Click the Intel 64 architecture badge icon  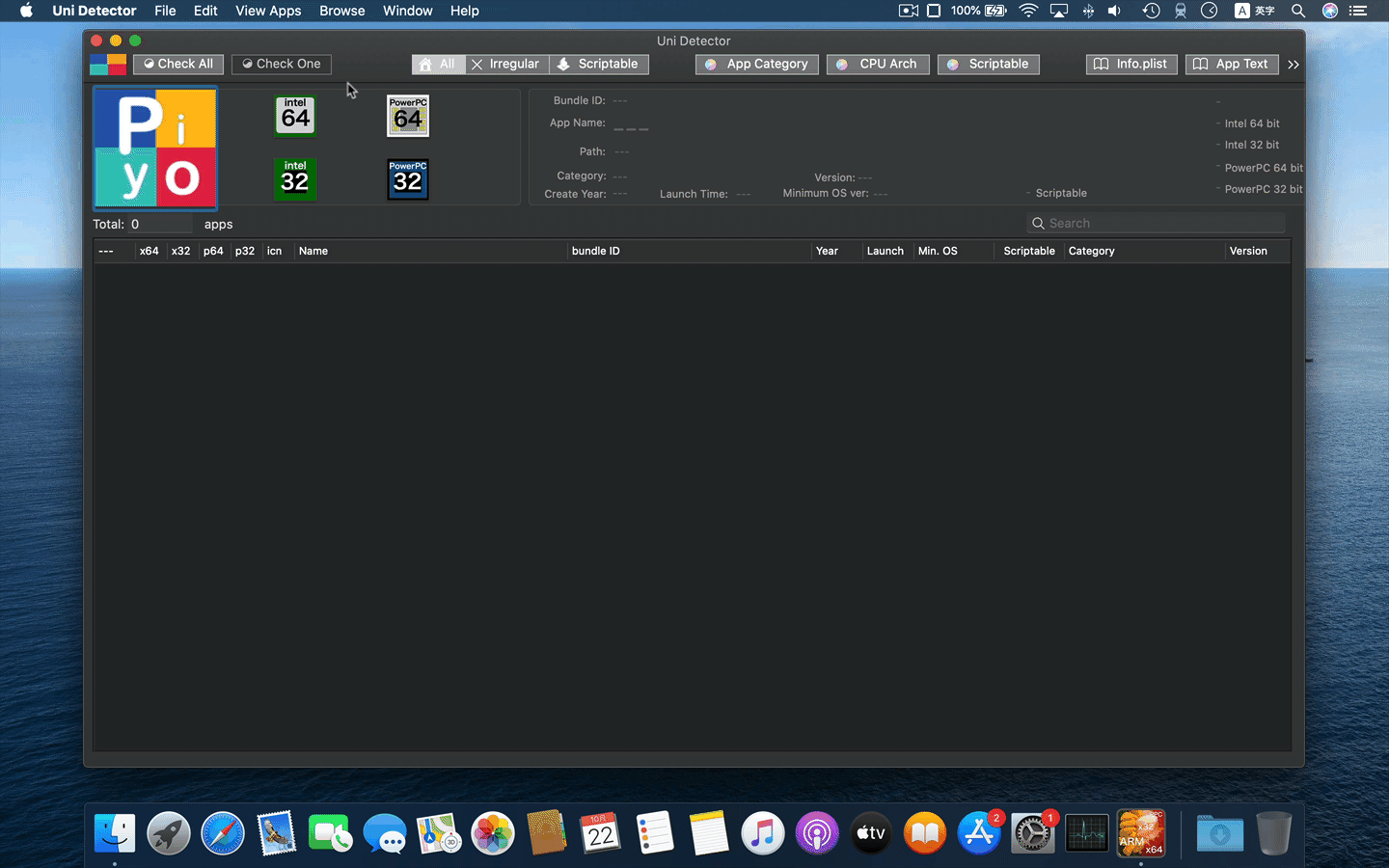coord(295,116)
